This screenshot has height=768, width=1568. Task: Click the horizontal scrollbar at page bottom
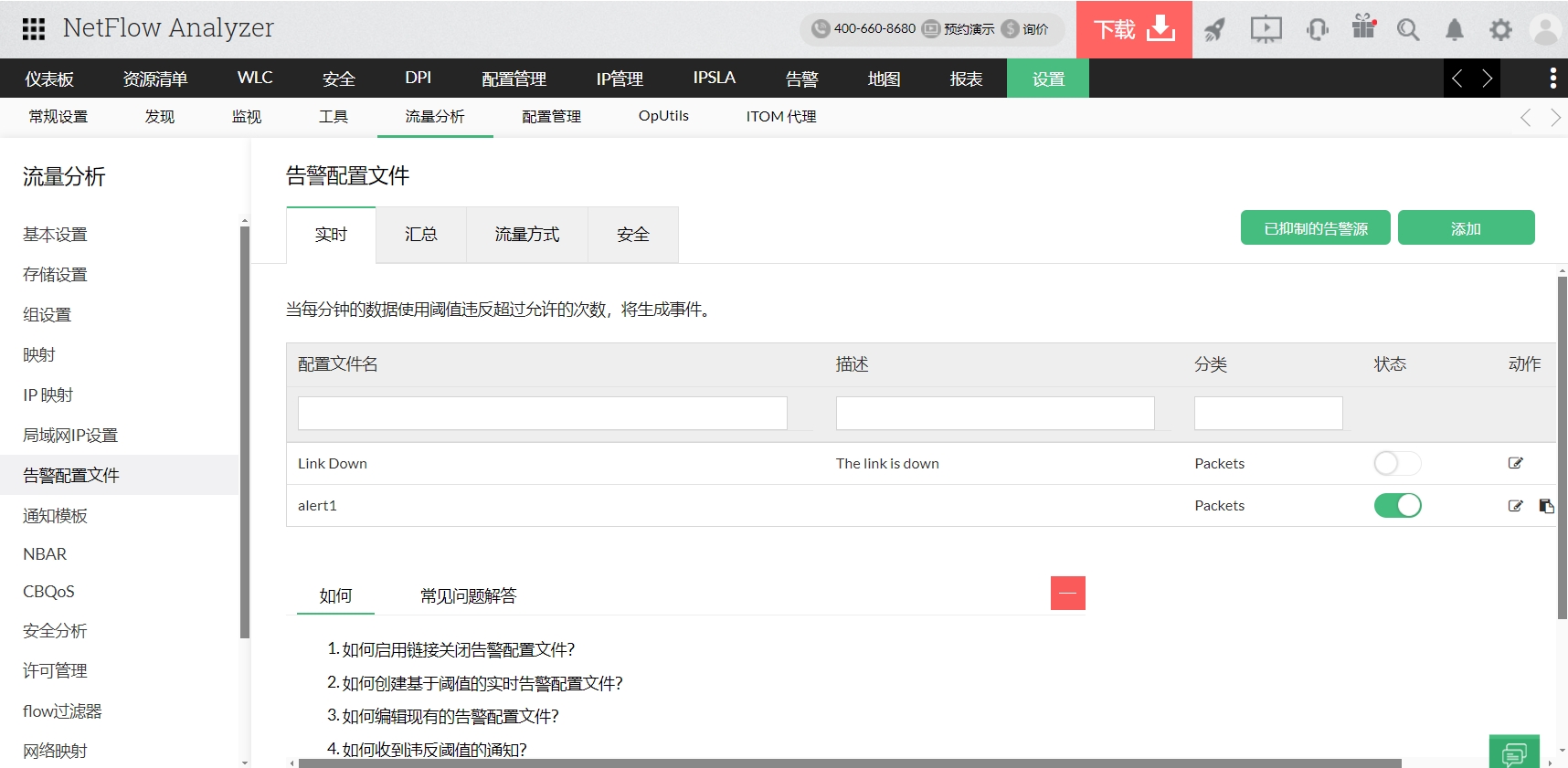coord(850,763)
